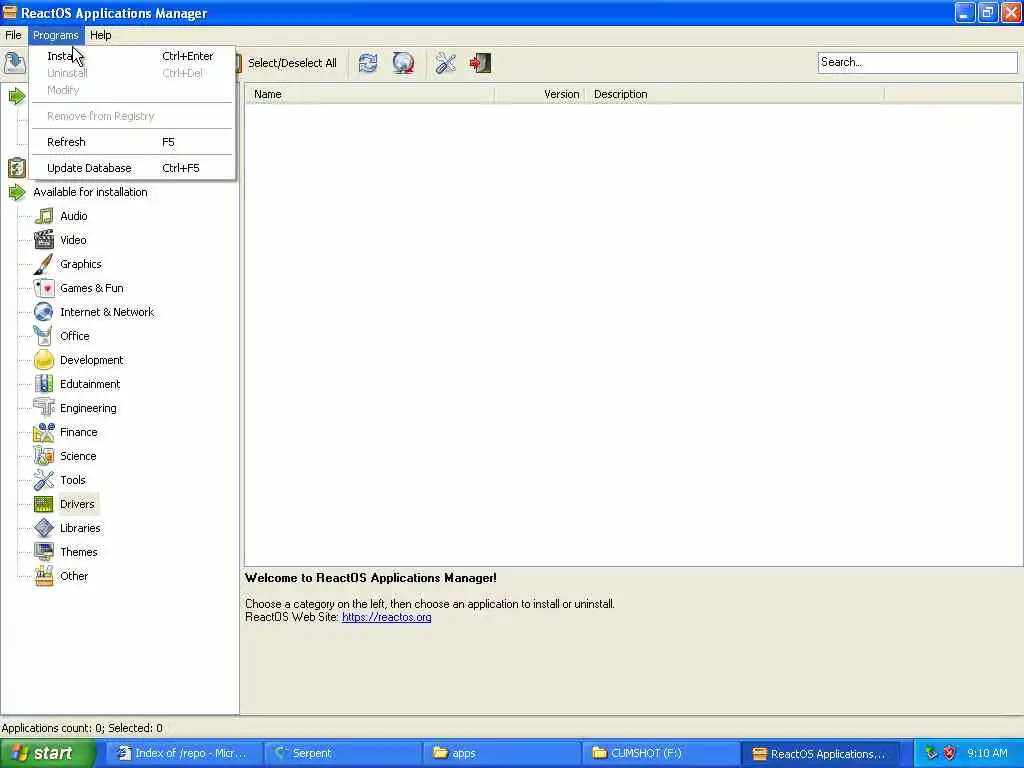Click the Games & Fun playing cards icon
This screenshot has width=1024, height=768.
[x=44, y=288]
